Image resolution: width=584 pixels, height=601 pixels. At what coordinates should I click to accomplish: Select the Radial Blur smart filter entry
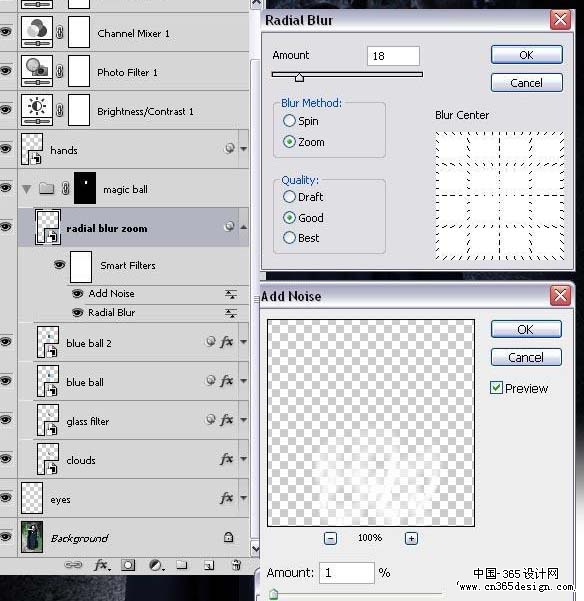coord(112,313)
